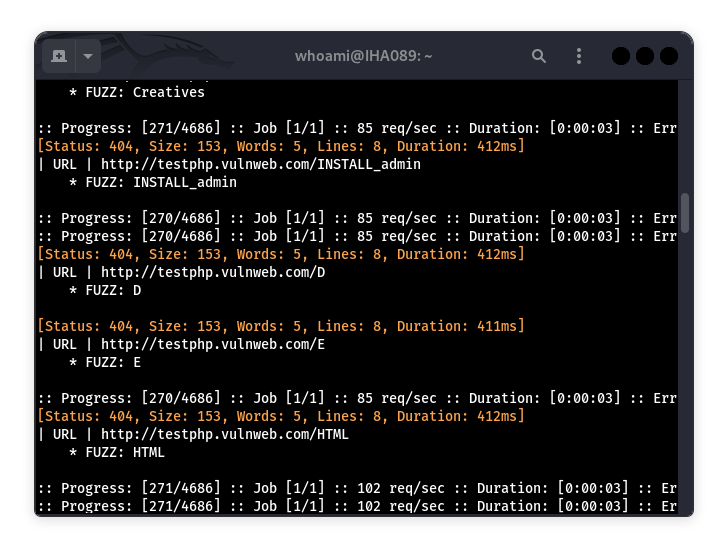This screenshot has width=728, height=554.
Task: Maximize the terminal window
Action: point(645,56)
